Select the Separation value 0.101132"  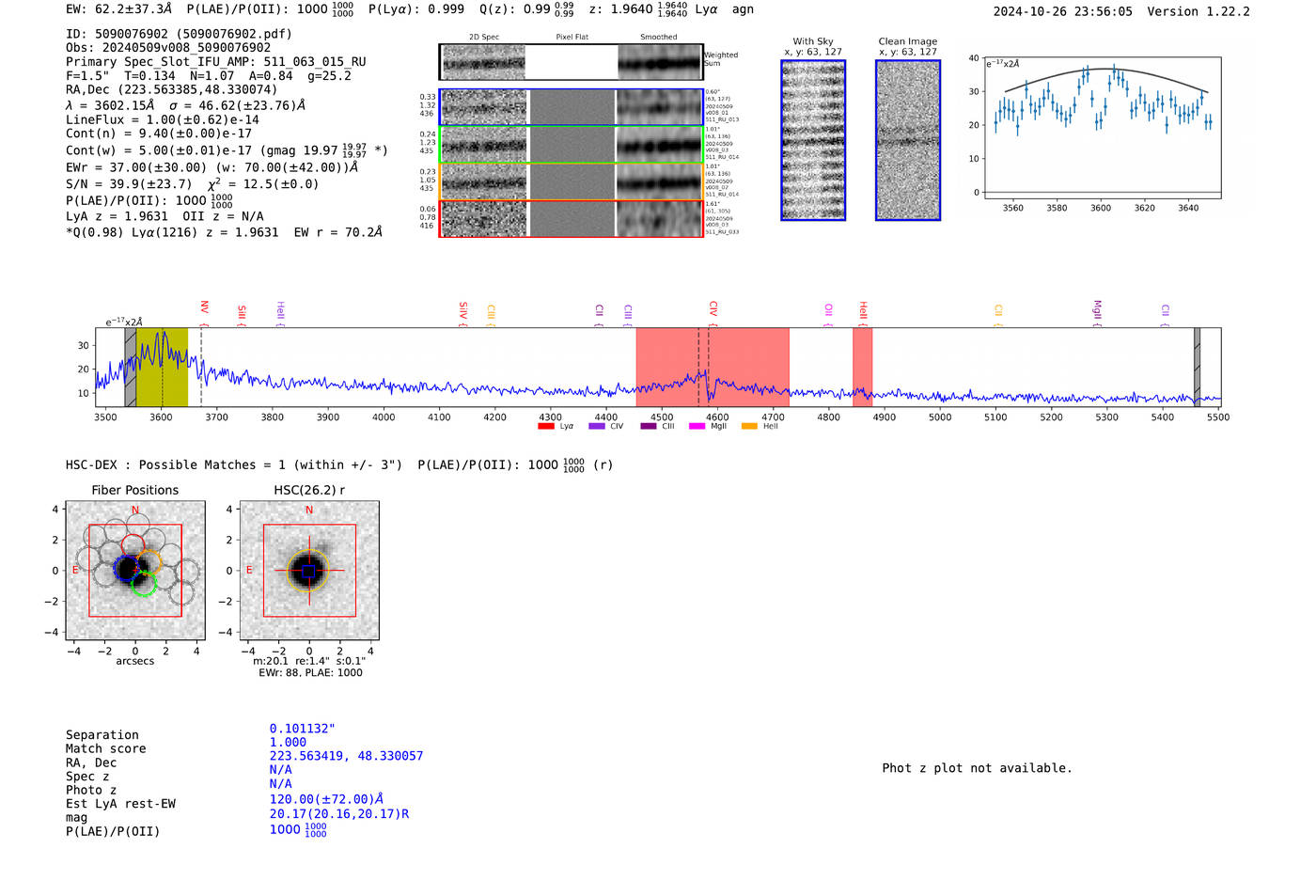pyautogui.click(x=302, y=729)
